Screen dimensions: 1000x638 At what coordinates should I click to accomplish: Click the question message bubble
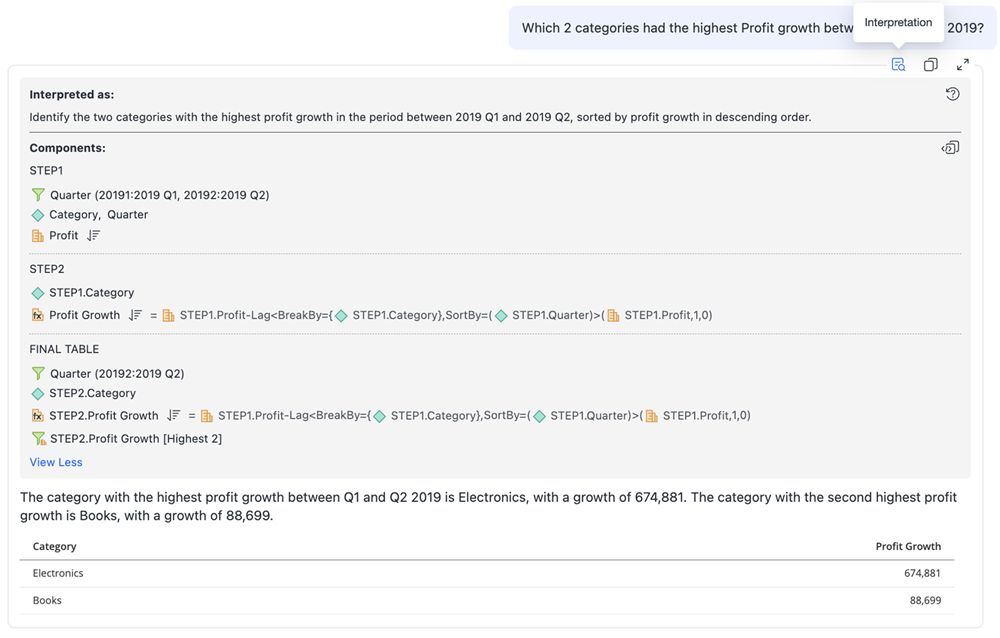click(x=680, y=28)
